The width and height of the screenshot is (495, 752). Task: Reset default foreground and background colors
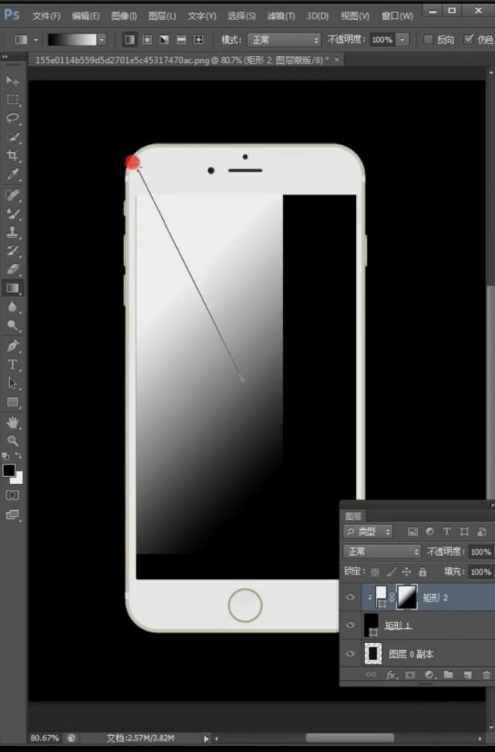click(x=6, y=456)
